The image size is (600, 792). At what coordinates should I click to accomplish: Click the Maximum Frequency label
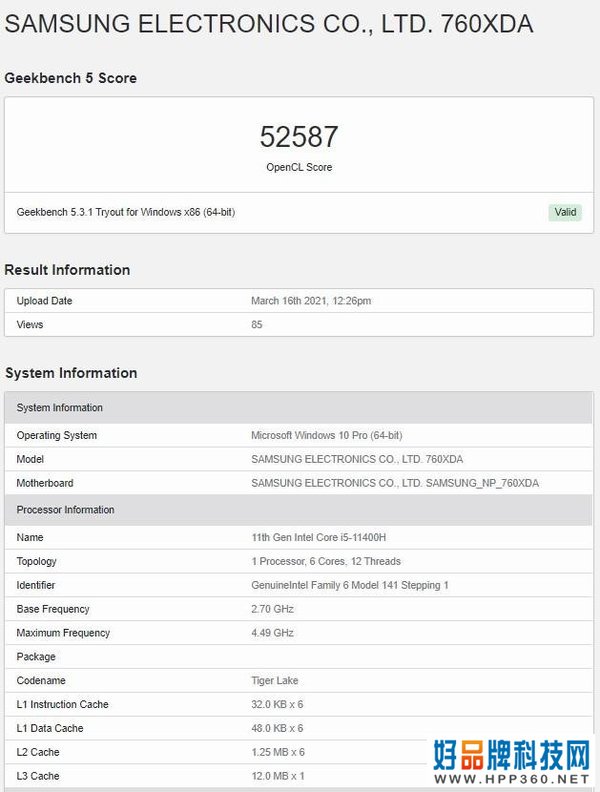[x=63, y=632]
